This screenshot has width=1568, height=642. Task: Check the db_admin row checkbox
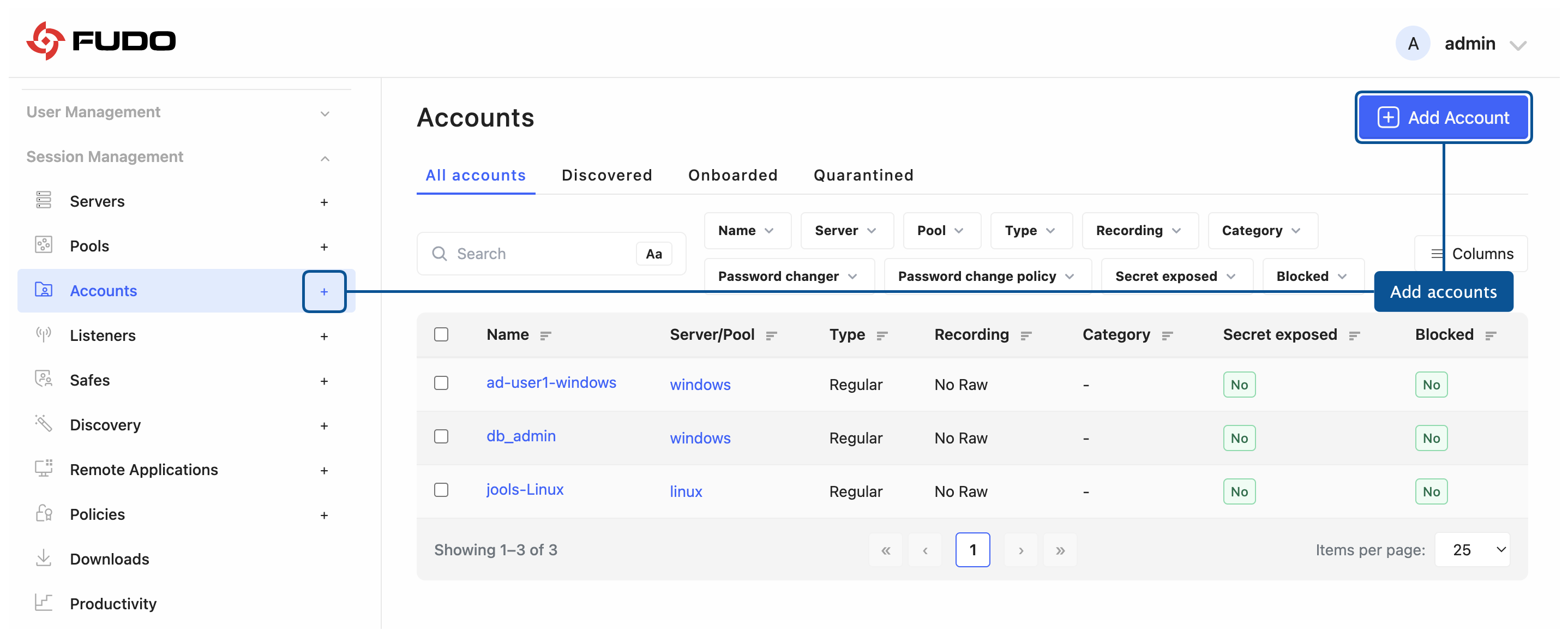coord(441,436)
